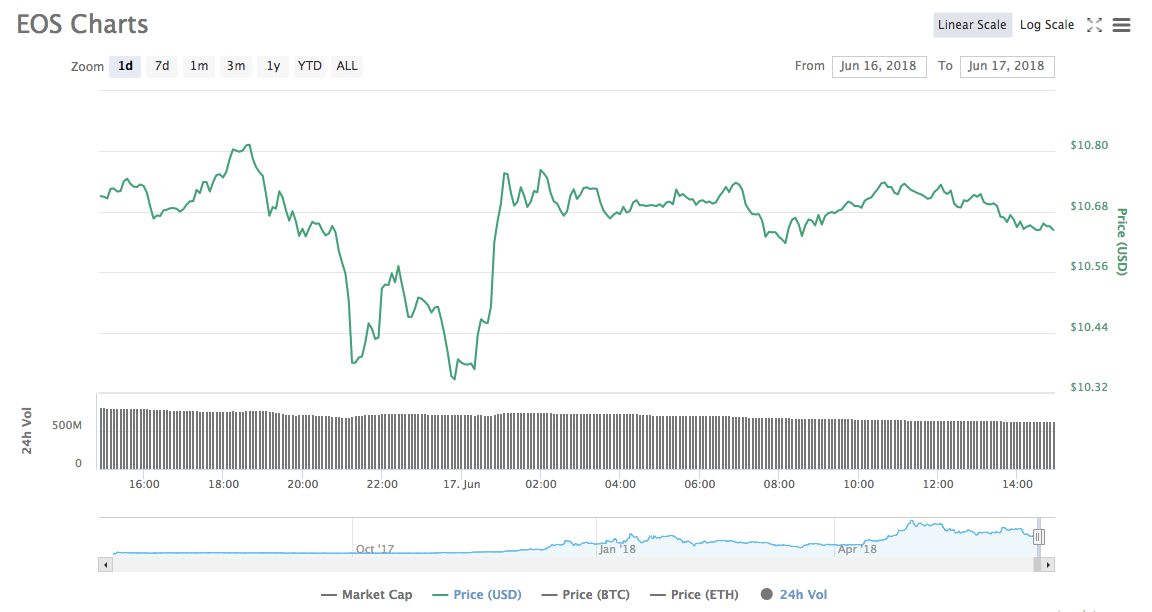Click the $10.80 price axis label
The width and height of the screenshot is (1152, 612).
coord(1089,145)
